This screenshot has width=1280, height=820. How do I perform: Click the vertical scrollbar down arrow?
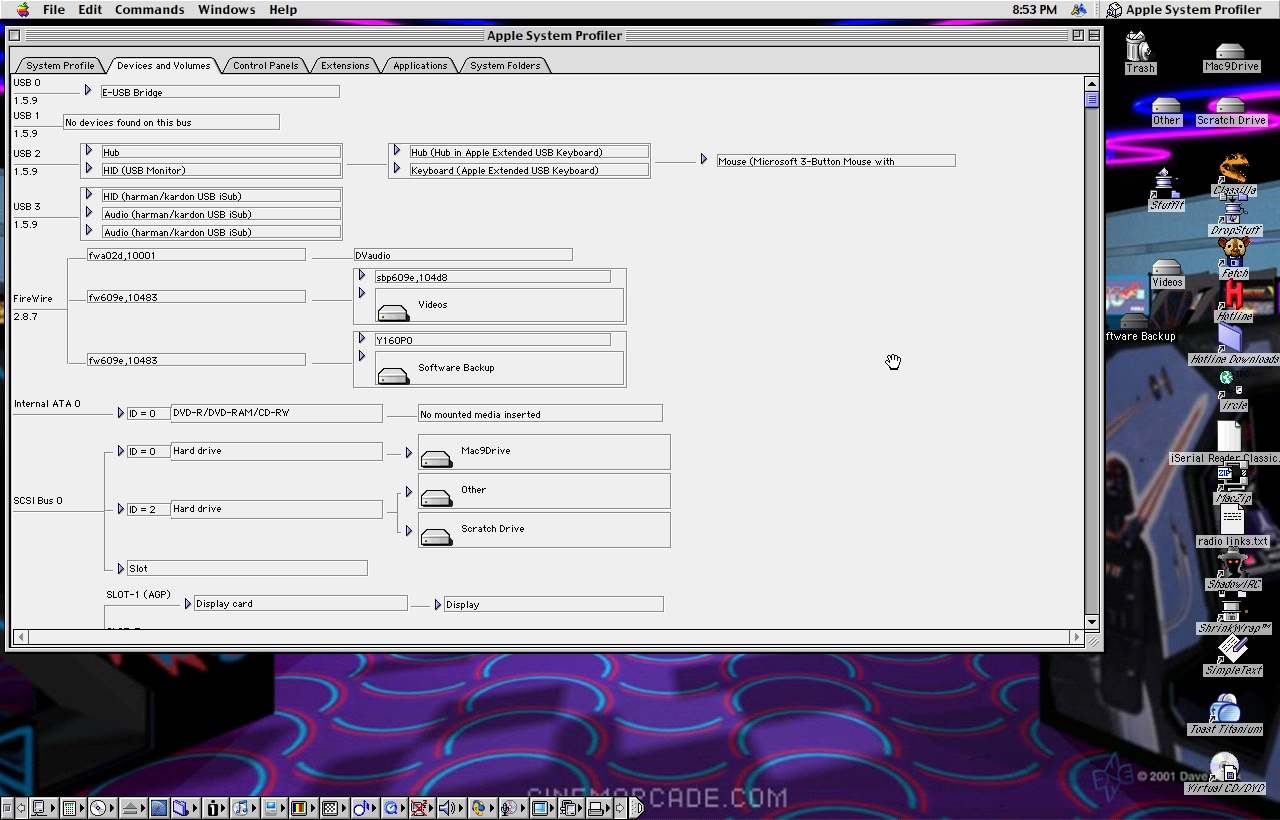click(1092, 621)
